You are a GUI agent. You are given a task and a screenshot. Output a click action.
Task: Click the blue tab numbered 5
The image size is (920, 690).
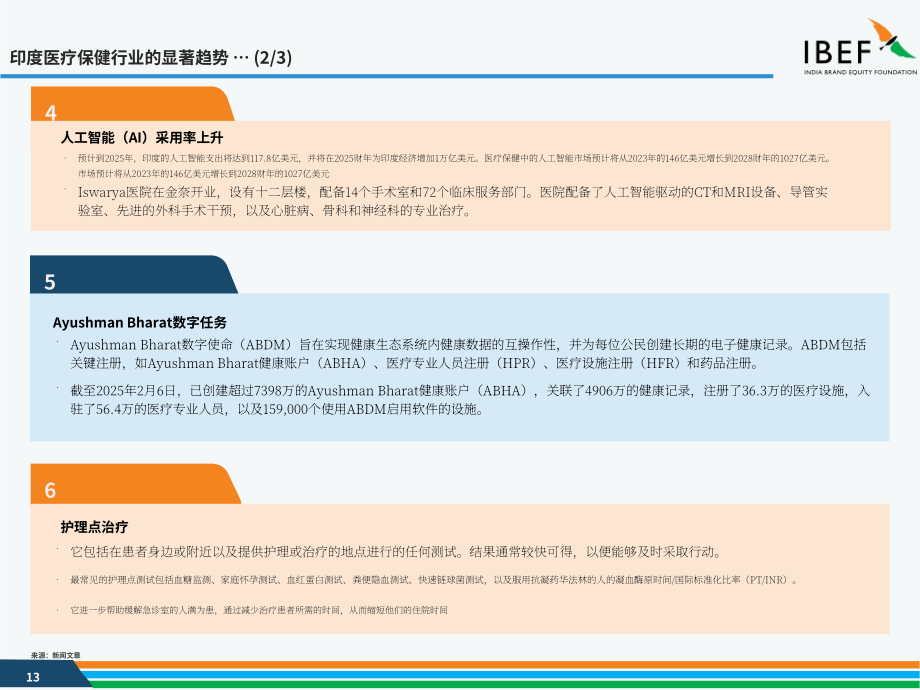coord(134,275)
